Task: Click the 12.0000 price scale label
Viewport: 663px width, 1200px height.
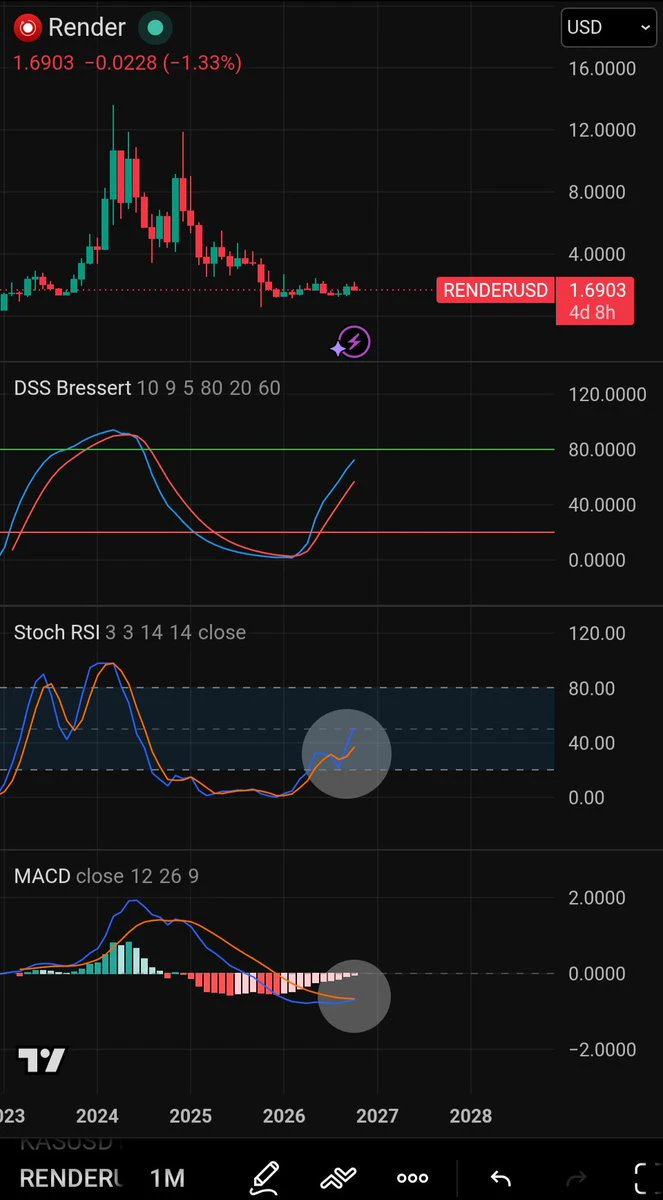Action: (x=602, y=131)
